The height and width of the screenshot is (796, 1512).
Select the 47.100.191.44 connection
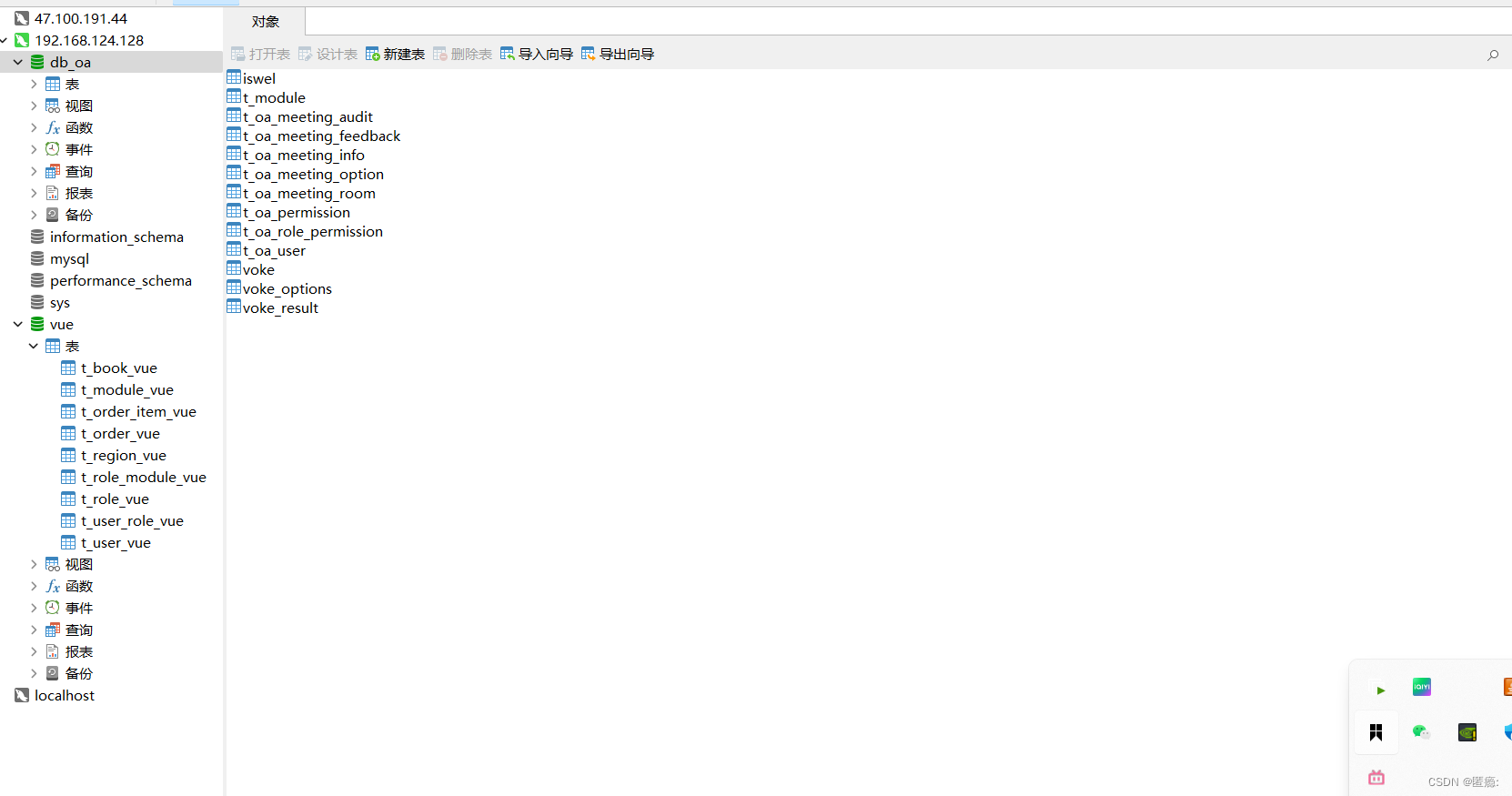(81, 18)
